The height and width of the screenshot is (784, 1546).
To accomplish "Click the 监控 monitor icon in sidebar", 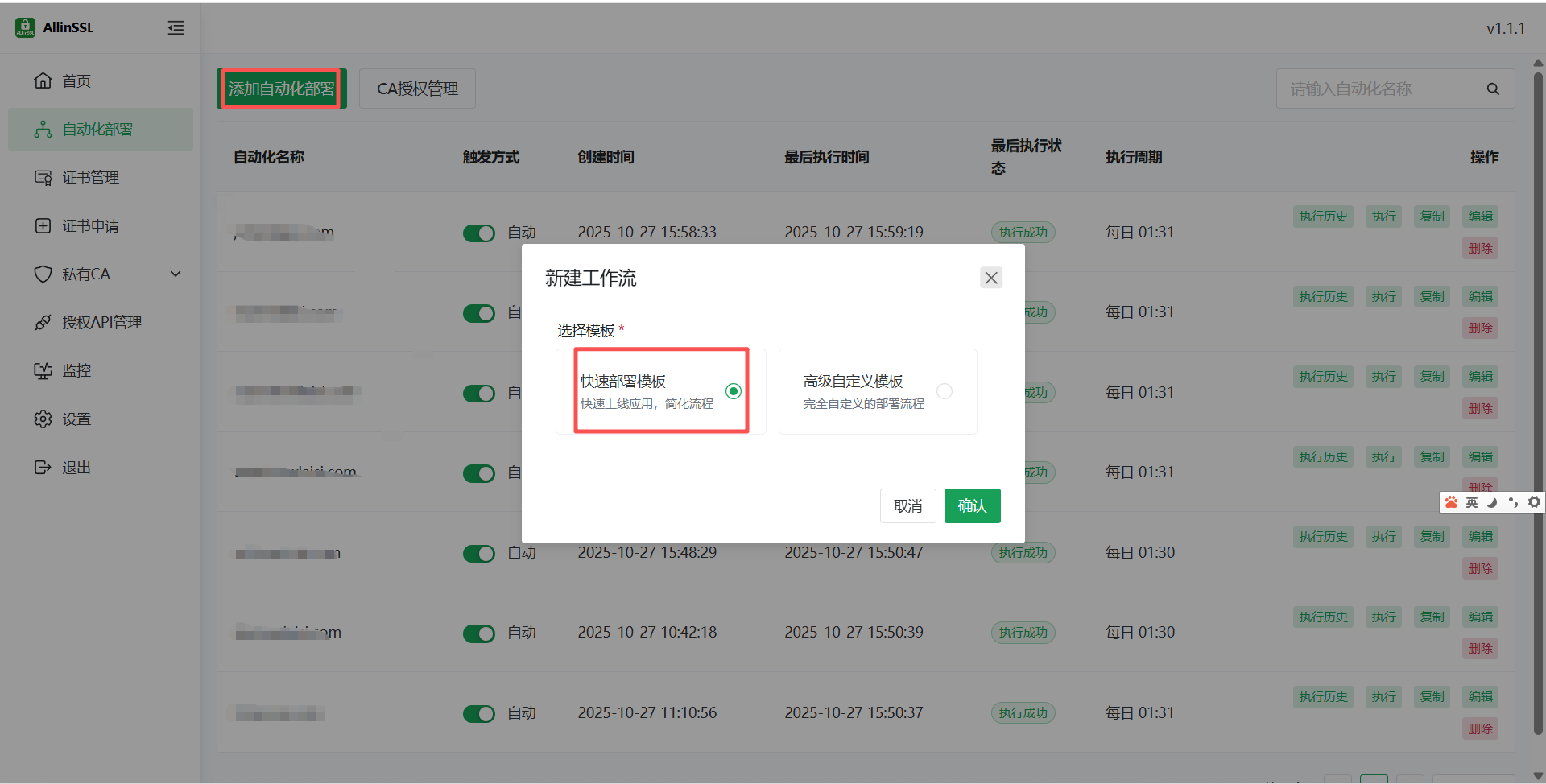I will click(43, 370).
